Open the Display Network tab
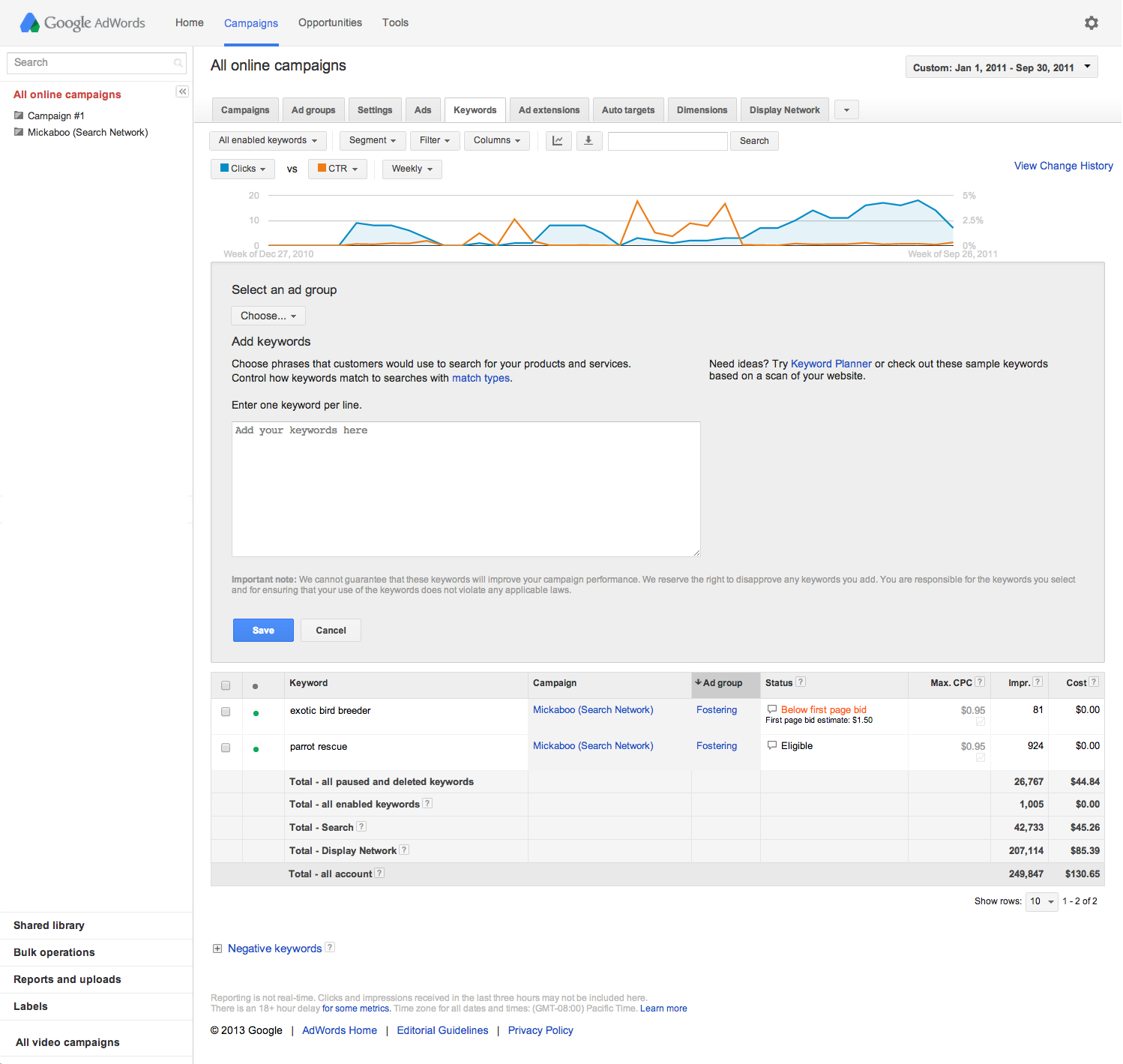Viewport: 1123px width, 1064px height. (785, 110)
